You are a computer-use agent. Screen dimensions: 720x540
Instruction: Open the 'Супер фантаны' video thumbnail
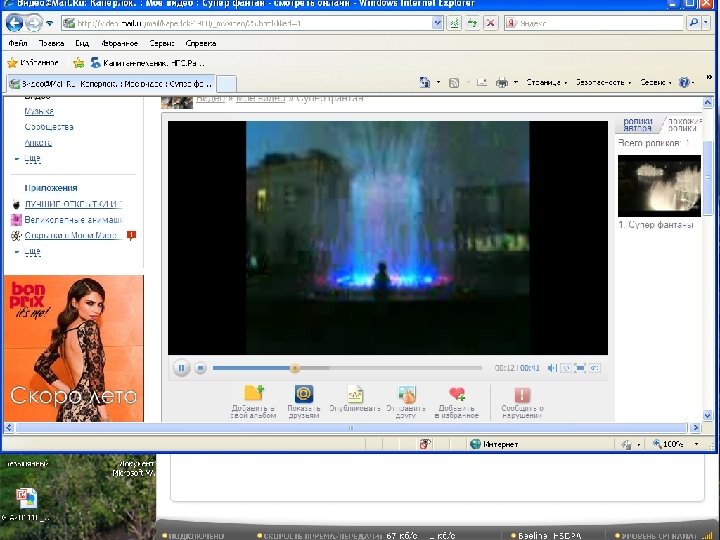pyautogui.click(x=659, y=186)
